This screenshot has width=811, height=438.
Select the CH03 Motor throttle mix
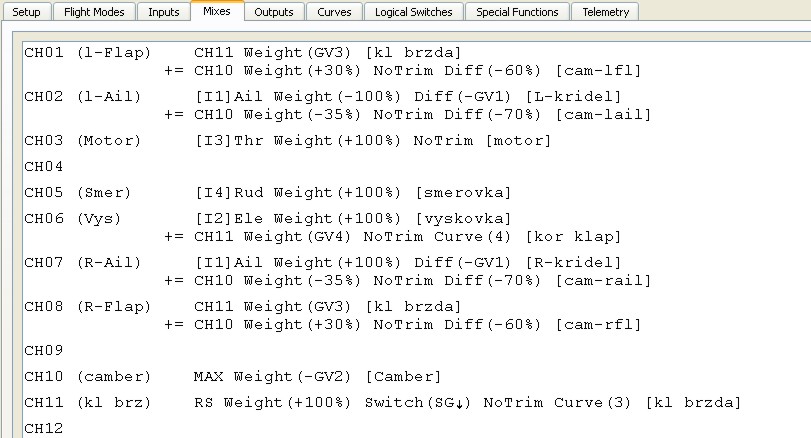(x=372, y=141)
